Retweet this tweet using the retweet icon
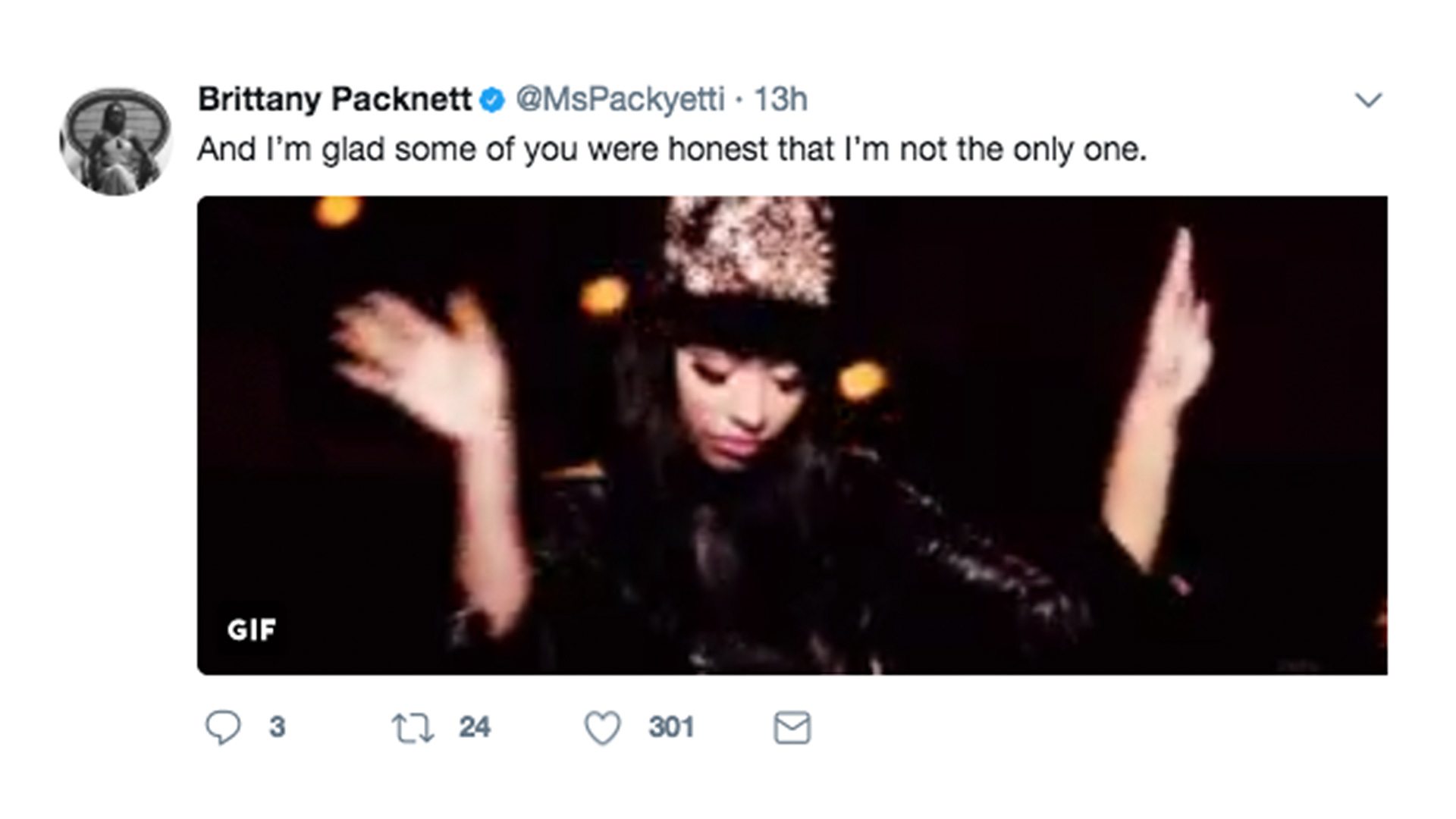This screenshot has width=1456, height=819. 413,728
